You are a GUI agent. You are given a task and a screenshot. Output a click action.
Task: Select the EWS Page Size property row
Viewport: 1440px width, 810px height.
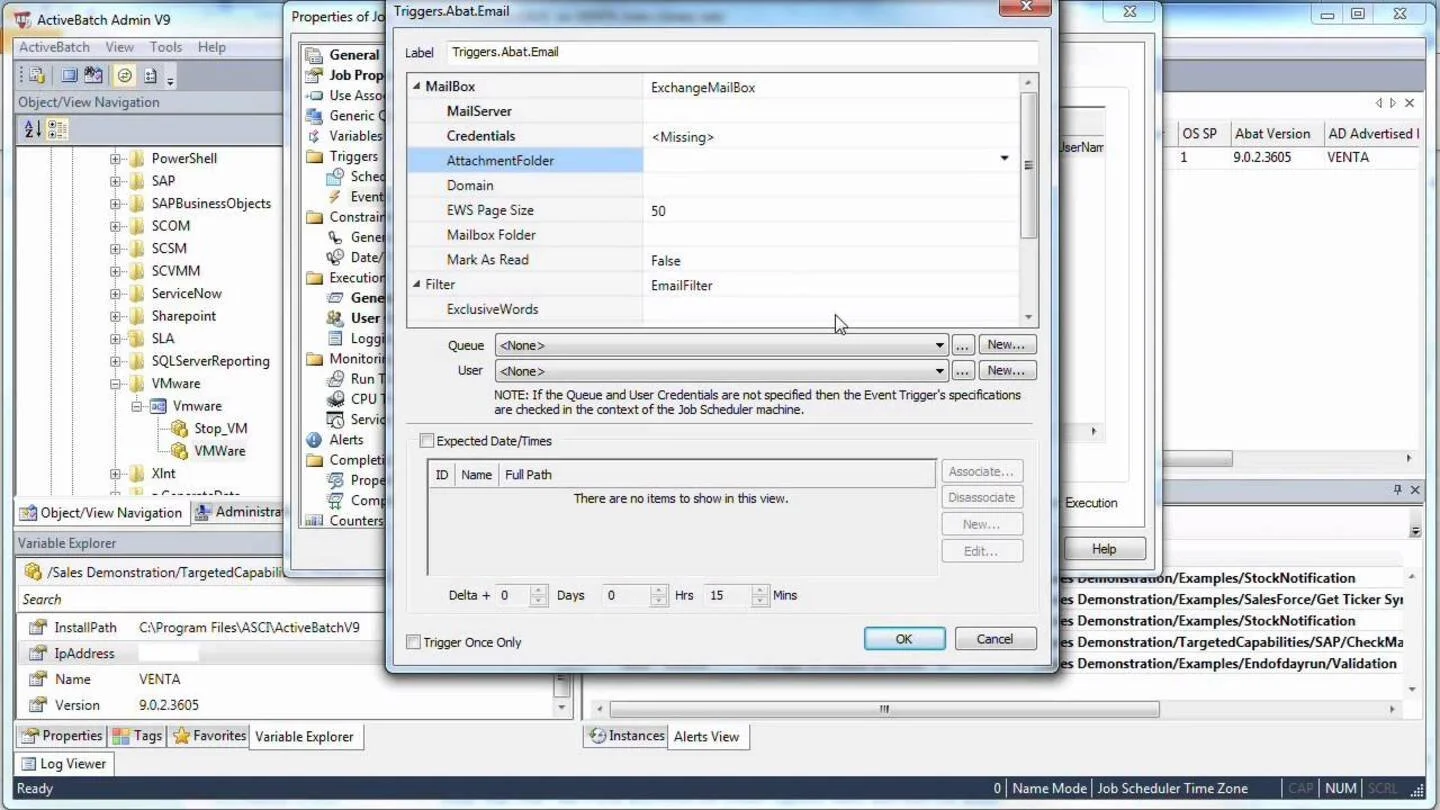point(713,211)
